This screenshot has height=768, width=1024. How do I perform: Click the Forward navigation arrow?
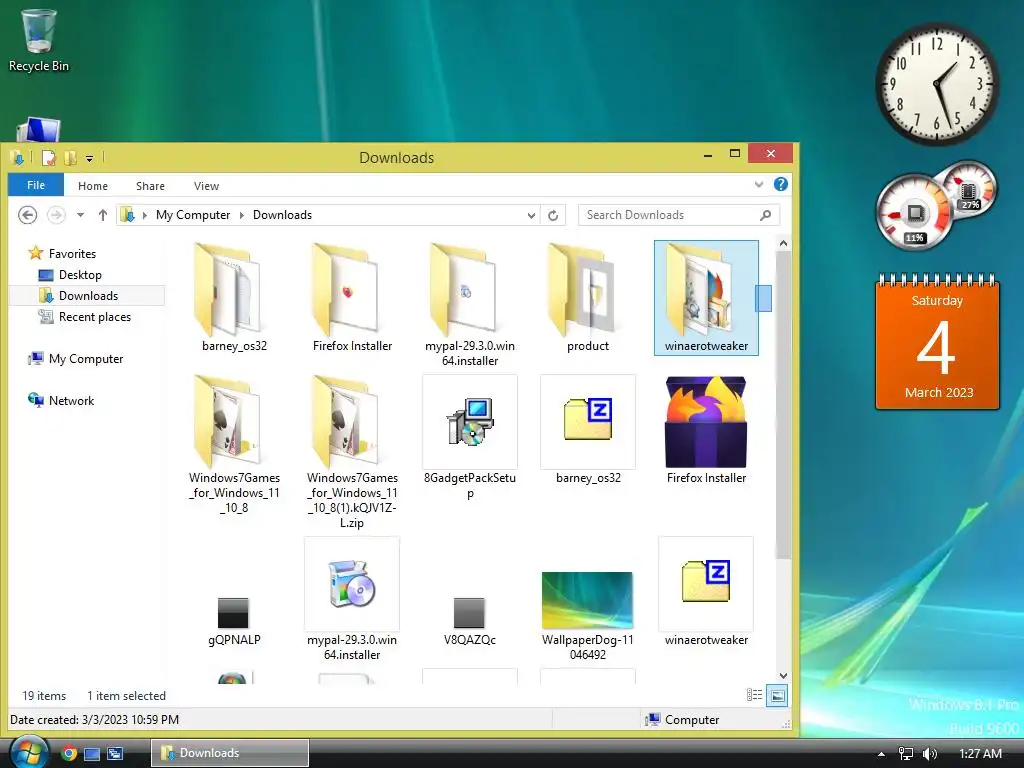click(x=56, y=215)
